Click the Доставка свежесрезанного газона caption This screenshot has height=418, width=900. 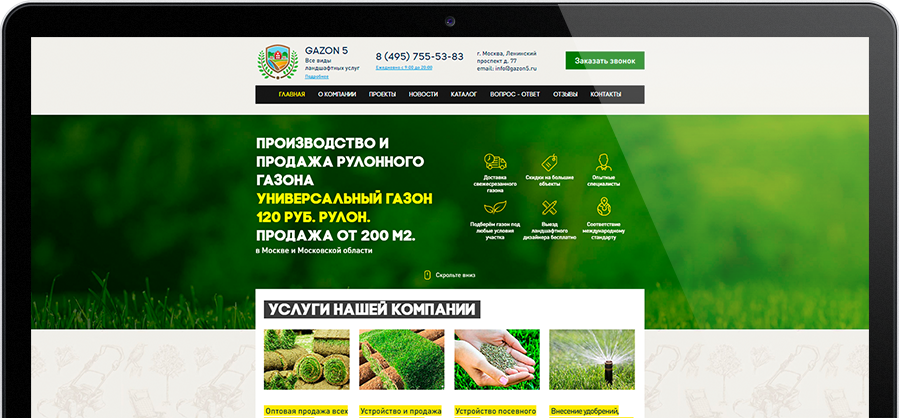coord(495,184)
